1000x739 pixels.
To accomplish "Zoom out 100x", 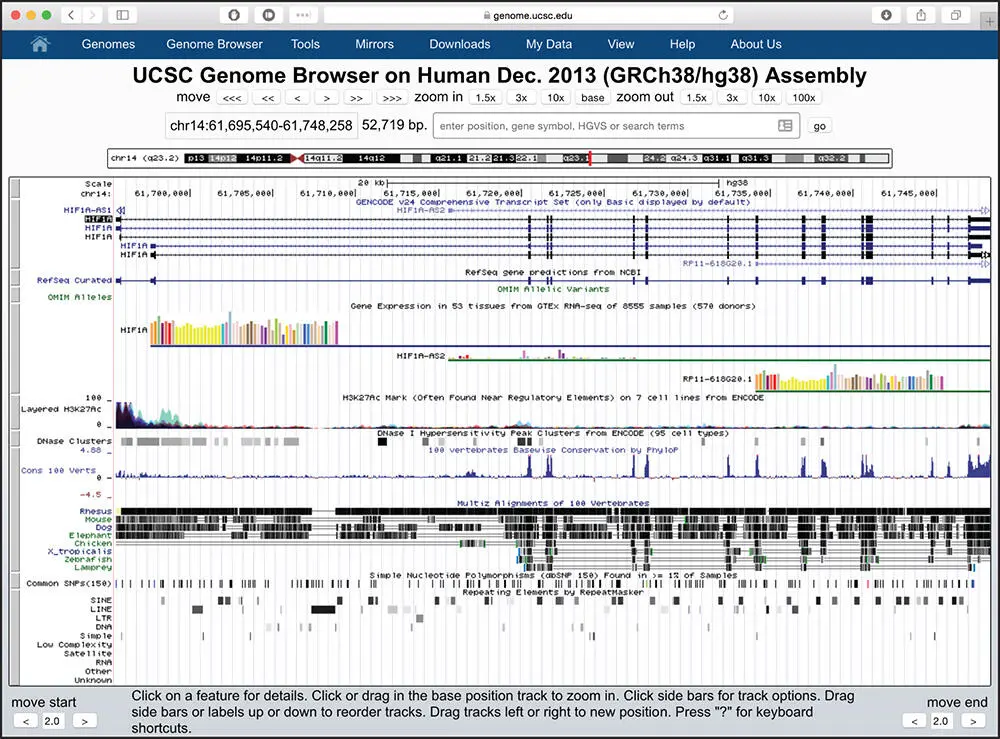I will [804, 98].
